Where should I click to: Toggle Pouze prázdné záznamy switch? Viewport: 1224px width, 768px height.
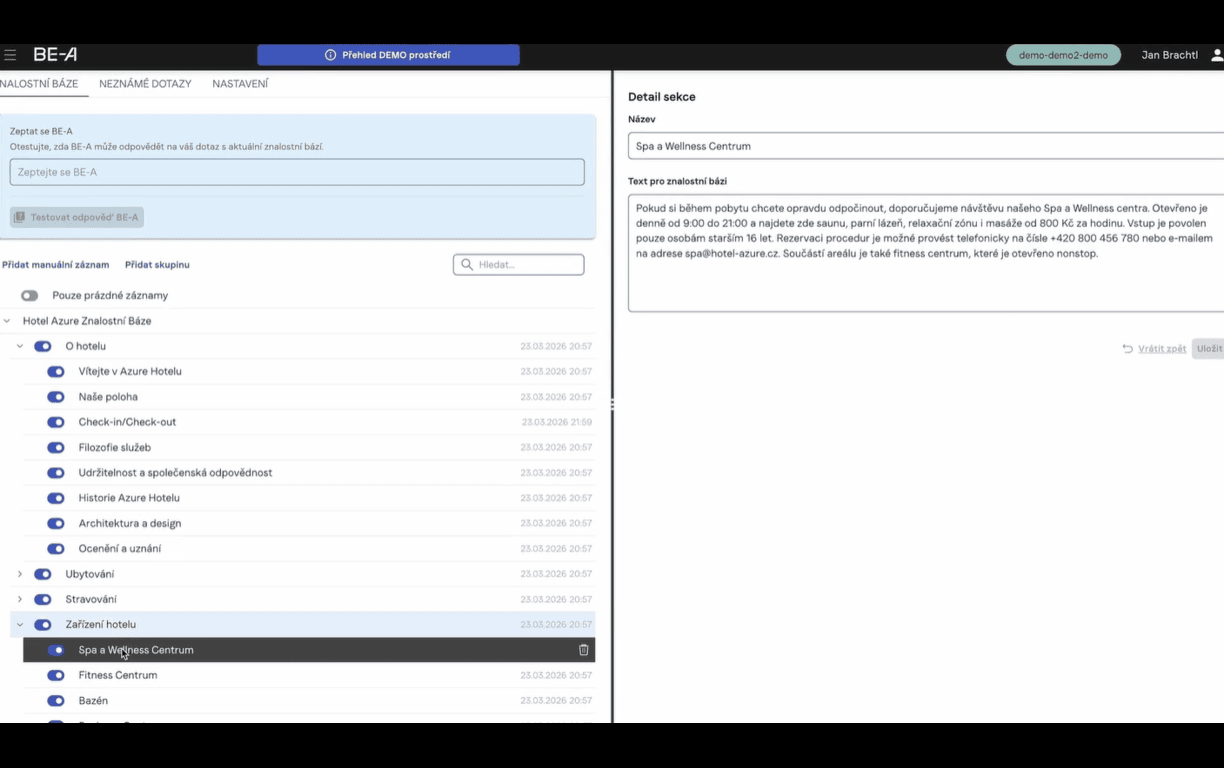(30, 296)
